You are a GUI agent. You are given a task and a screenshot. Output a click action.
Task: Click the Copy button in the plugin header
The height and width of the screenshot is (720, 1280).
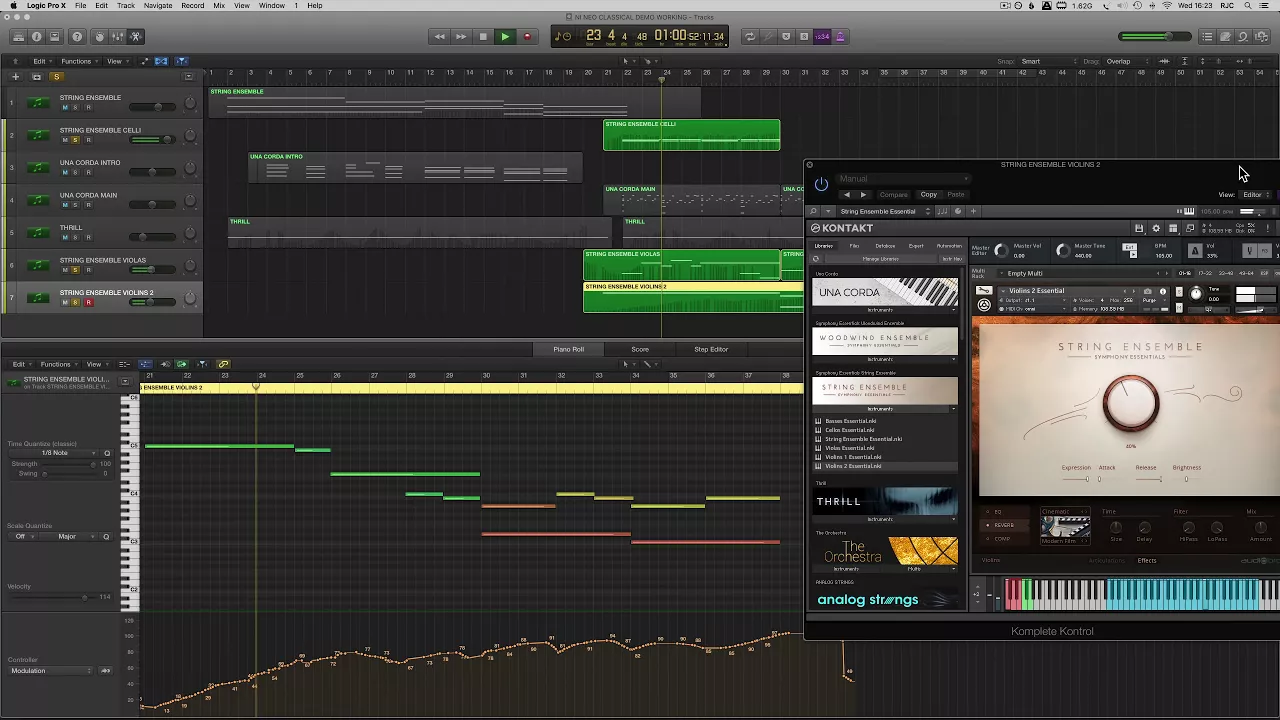point(929,195)
